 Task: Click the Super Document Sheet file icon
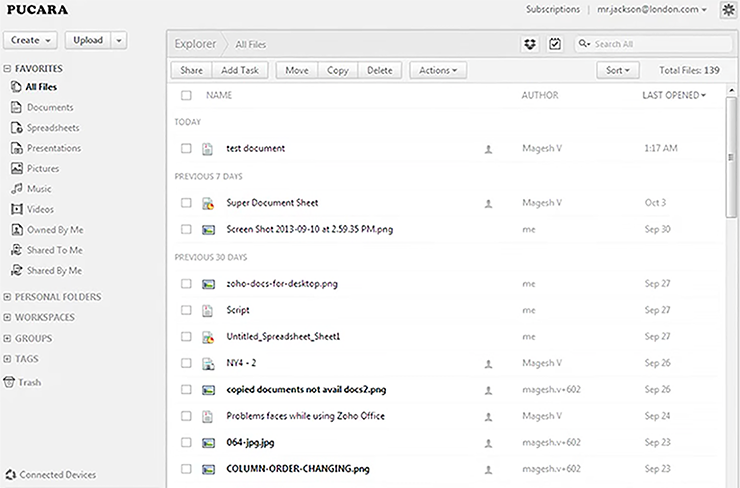tap(208, 203)
